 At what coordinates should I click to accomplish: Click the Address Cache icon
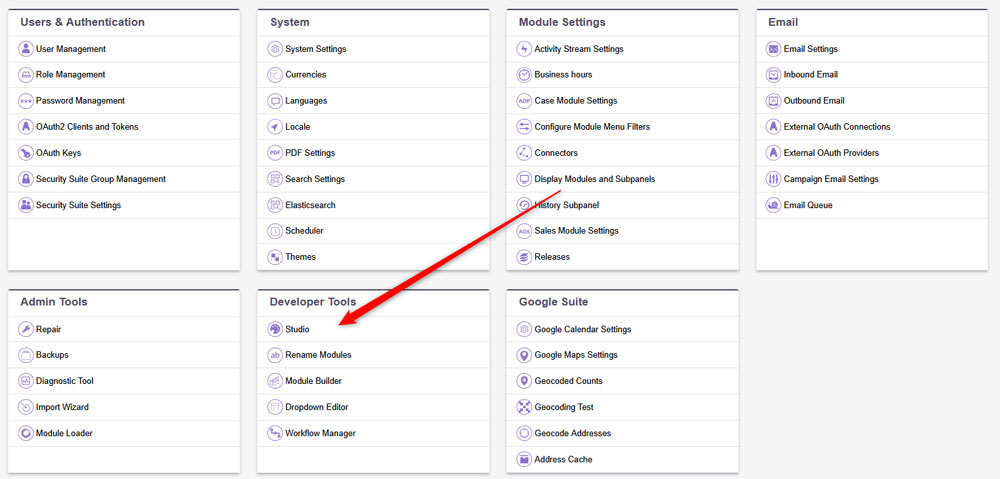(524, 459)
